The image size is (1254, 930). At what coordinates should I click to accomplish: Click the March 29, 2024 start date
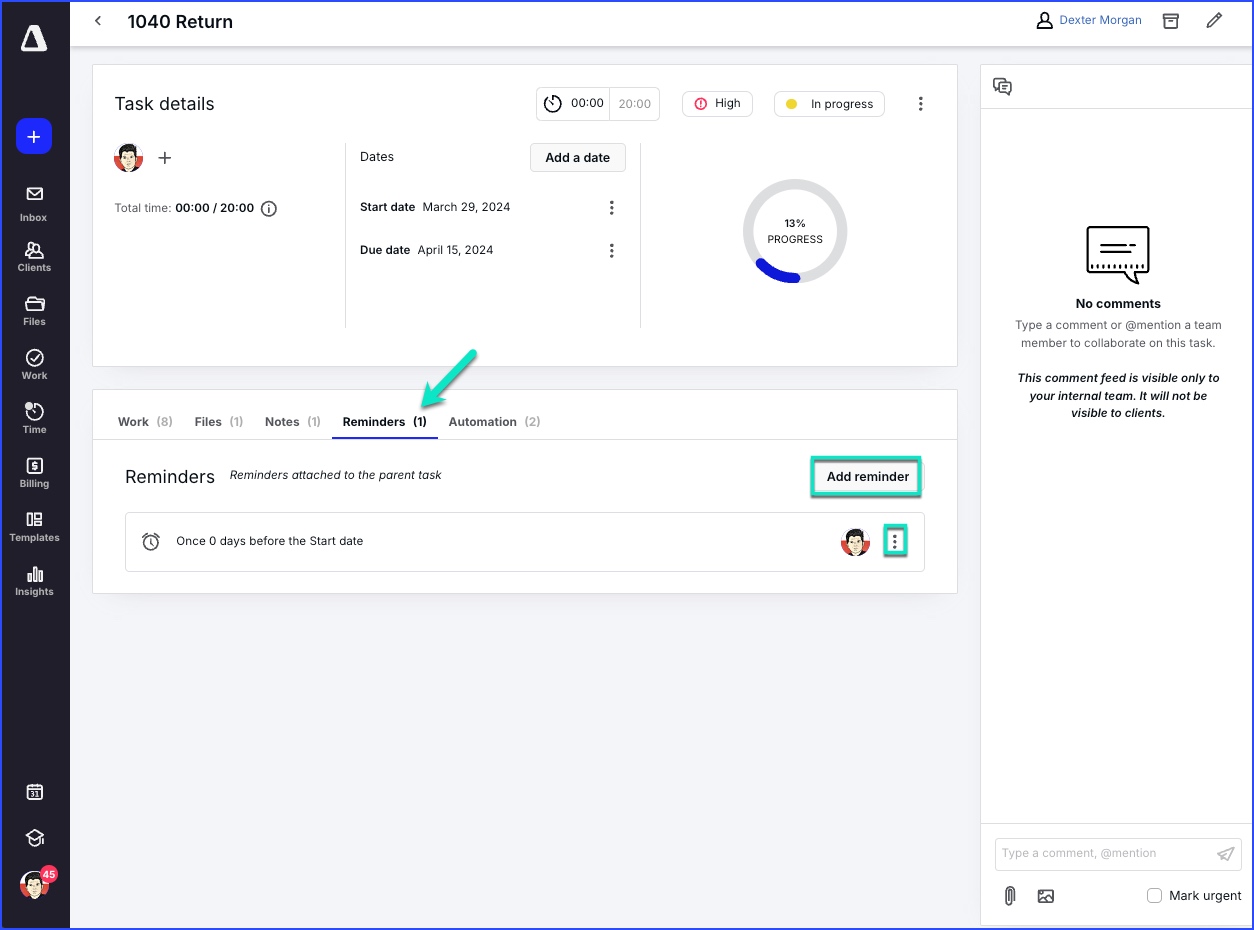click(466, 207)
